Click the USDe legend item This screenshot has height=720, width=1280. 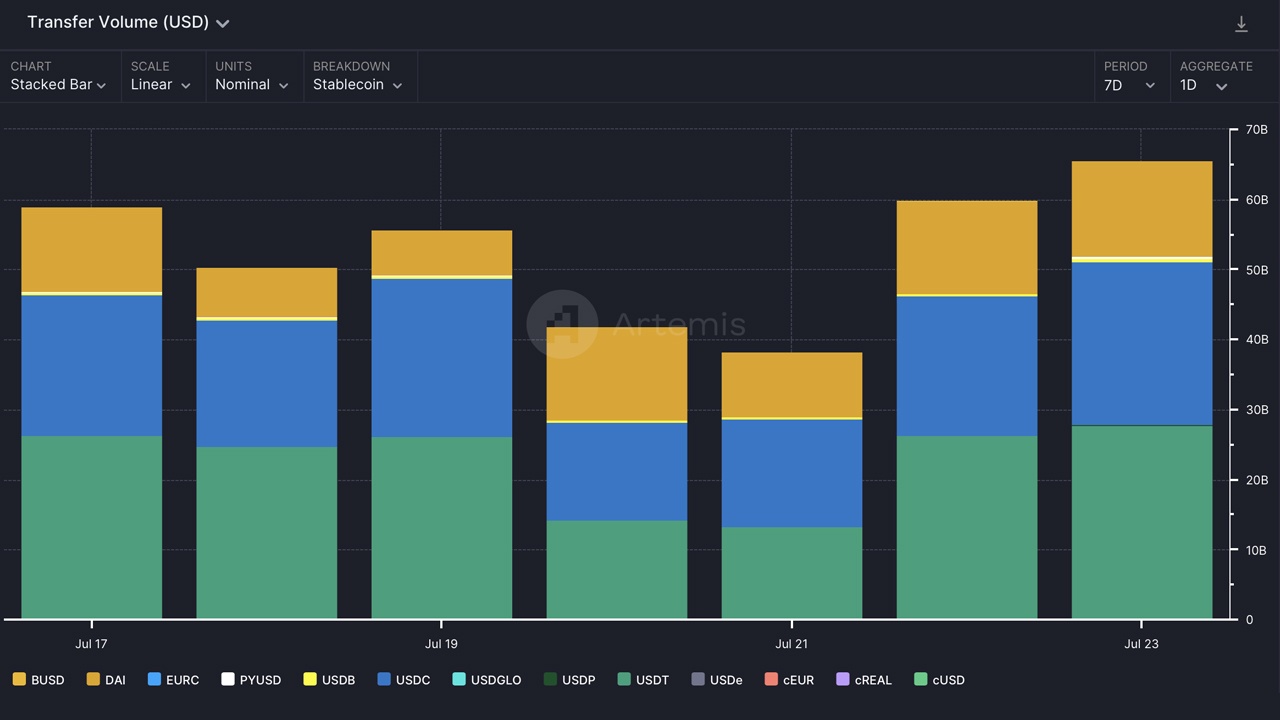click(x=716, y=680)
